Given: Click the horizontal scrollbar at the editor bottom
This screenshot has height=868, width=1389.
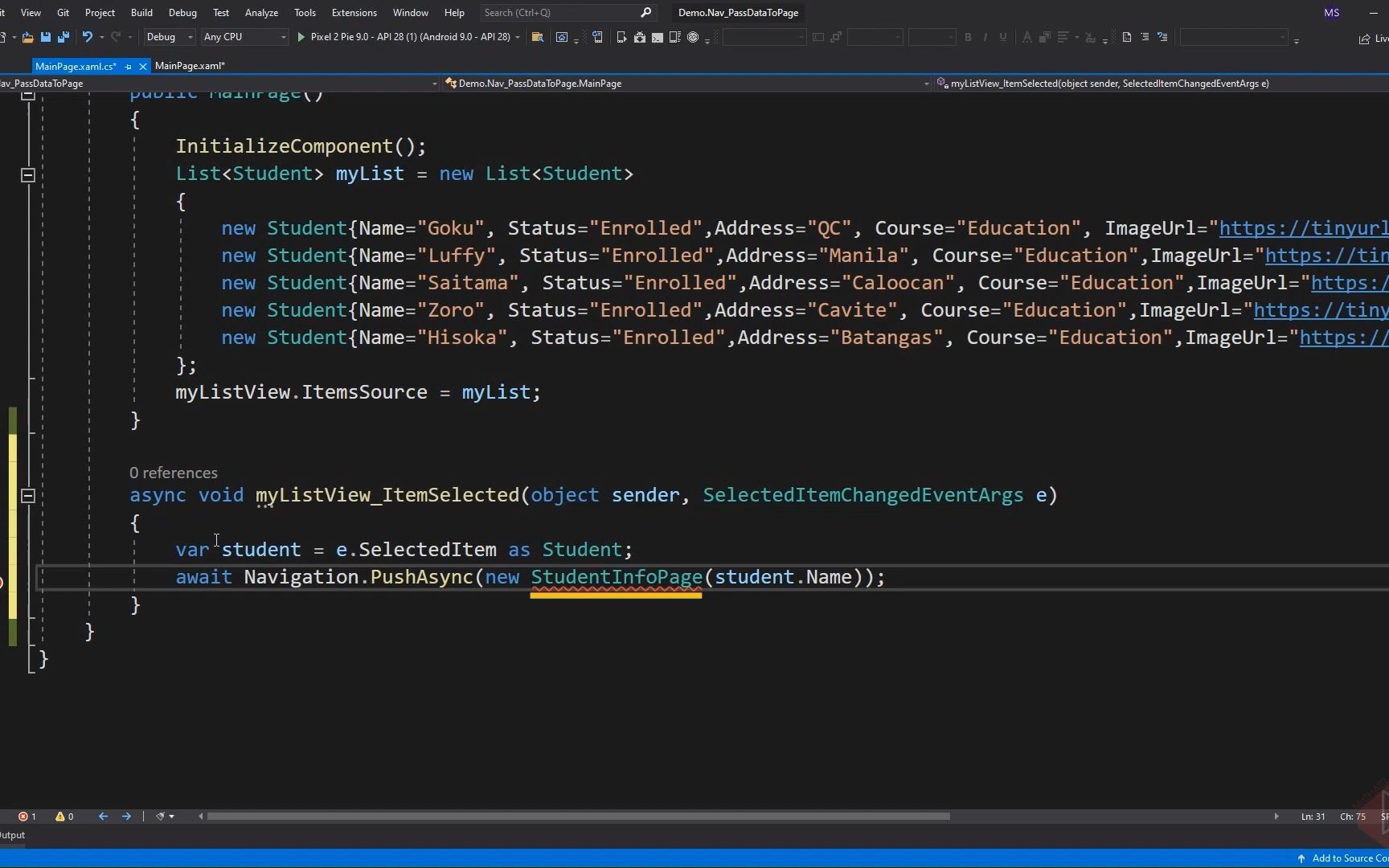Looking at the screenshot, I should click(x=579, y=817).
